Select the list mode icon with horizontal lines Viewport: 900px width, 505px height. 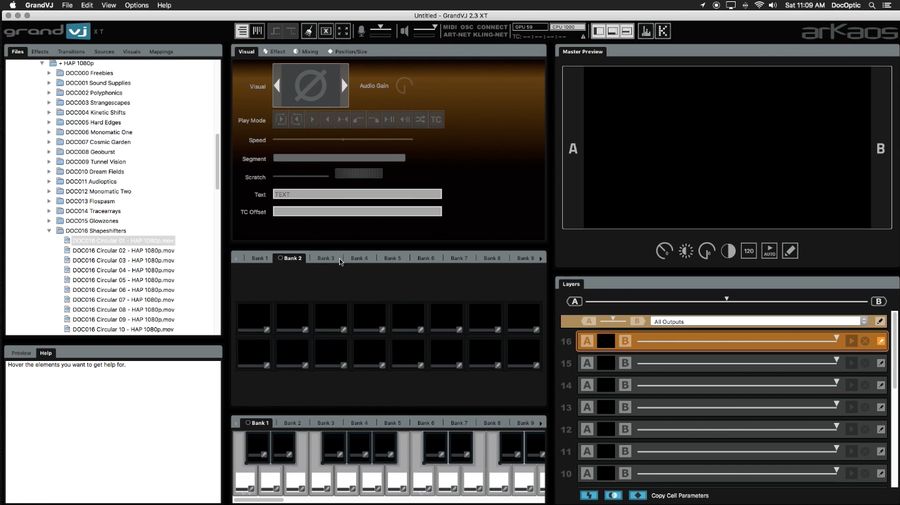242,31
